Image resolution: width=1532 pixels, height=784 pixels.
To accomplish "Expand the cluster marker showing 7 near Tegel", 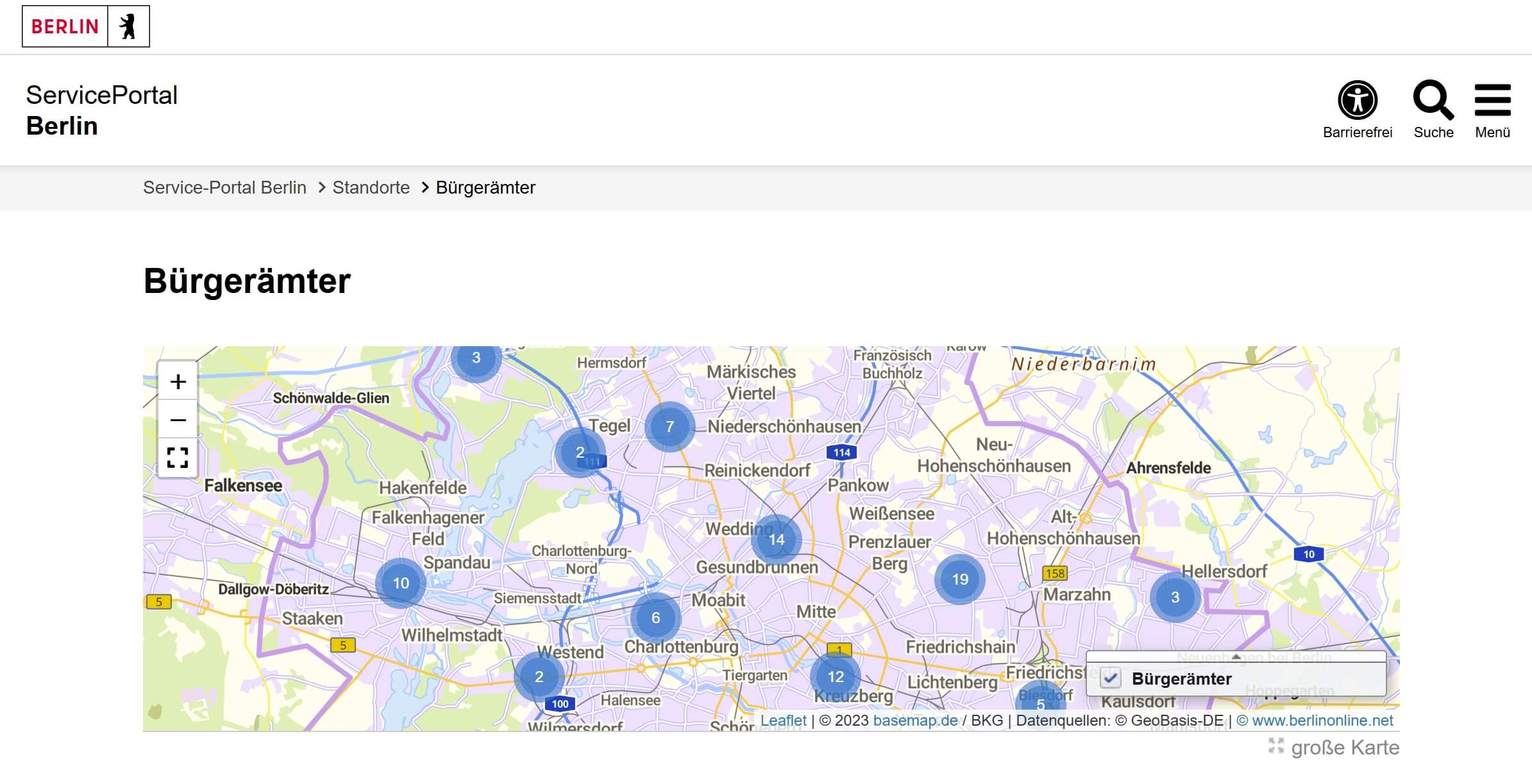I will click(669, 427).
